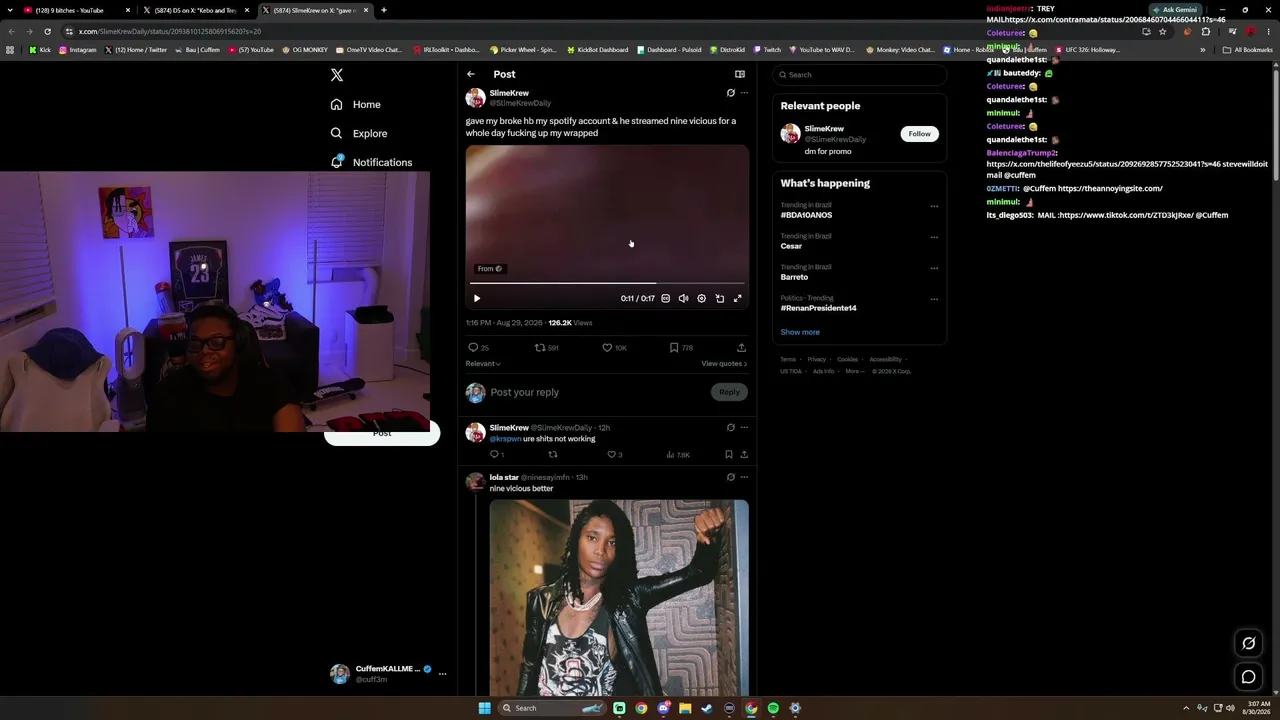Image resolution: width=1280 pixels, height=720 pixels.
Task: Open Steam from the taskbar
Action: [x=707, y=708]
